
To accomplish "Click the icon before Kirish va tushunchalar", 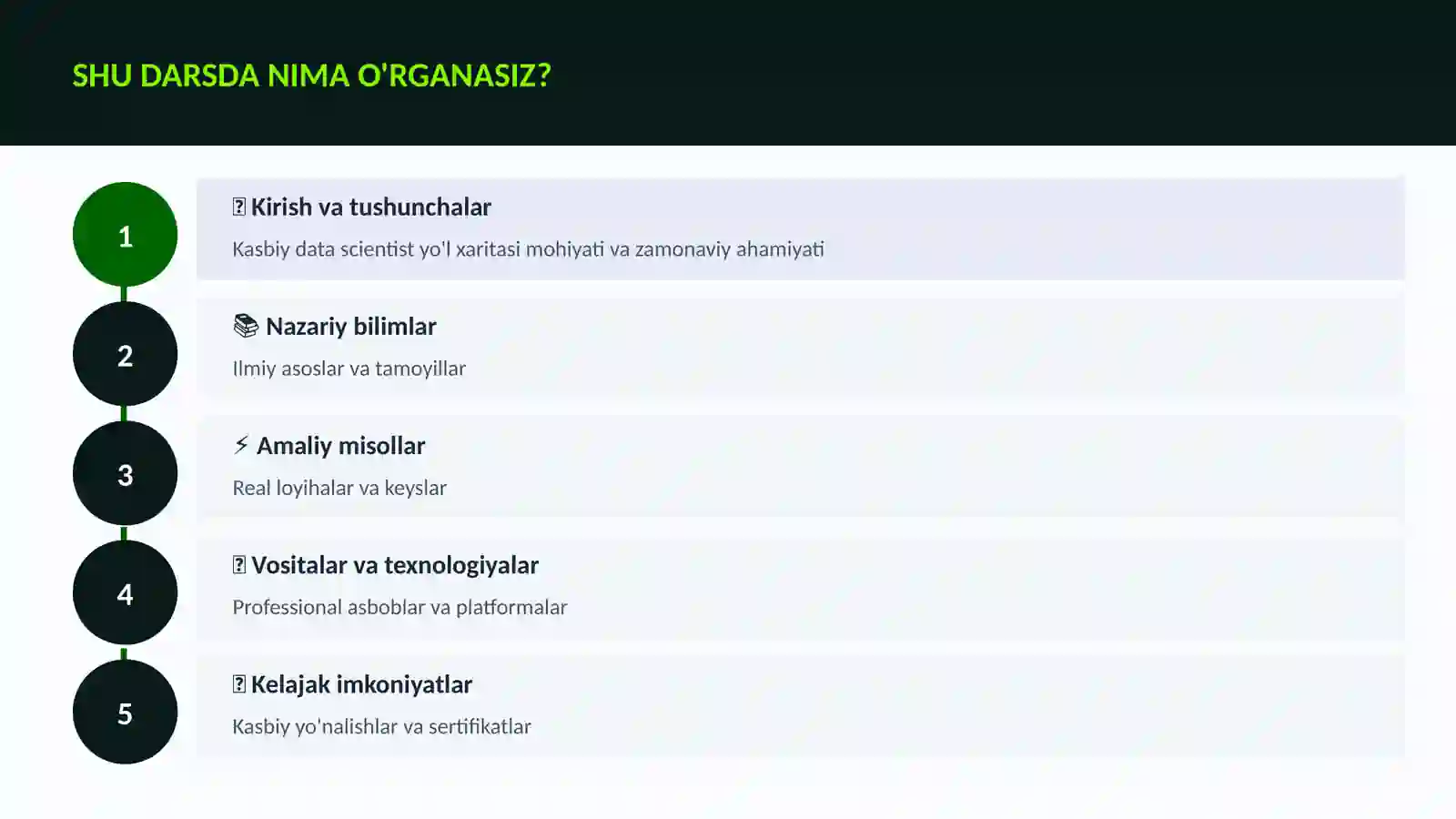I will (x=239, y=207).
